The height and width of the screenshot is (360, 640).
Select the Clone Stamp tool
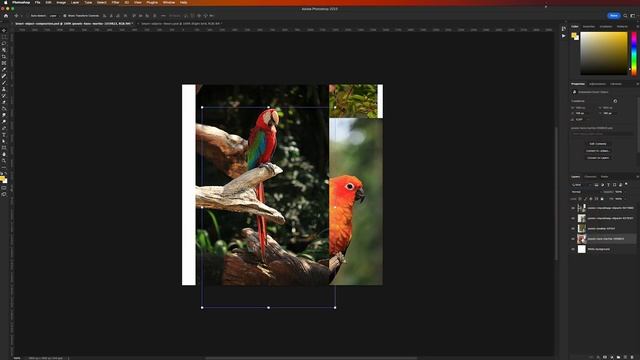click(4, 89)
